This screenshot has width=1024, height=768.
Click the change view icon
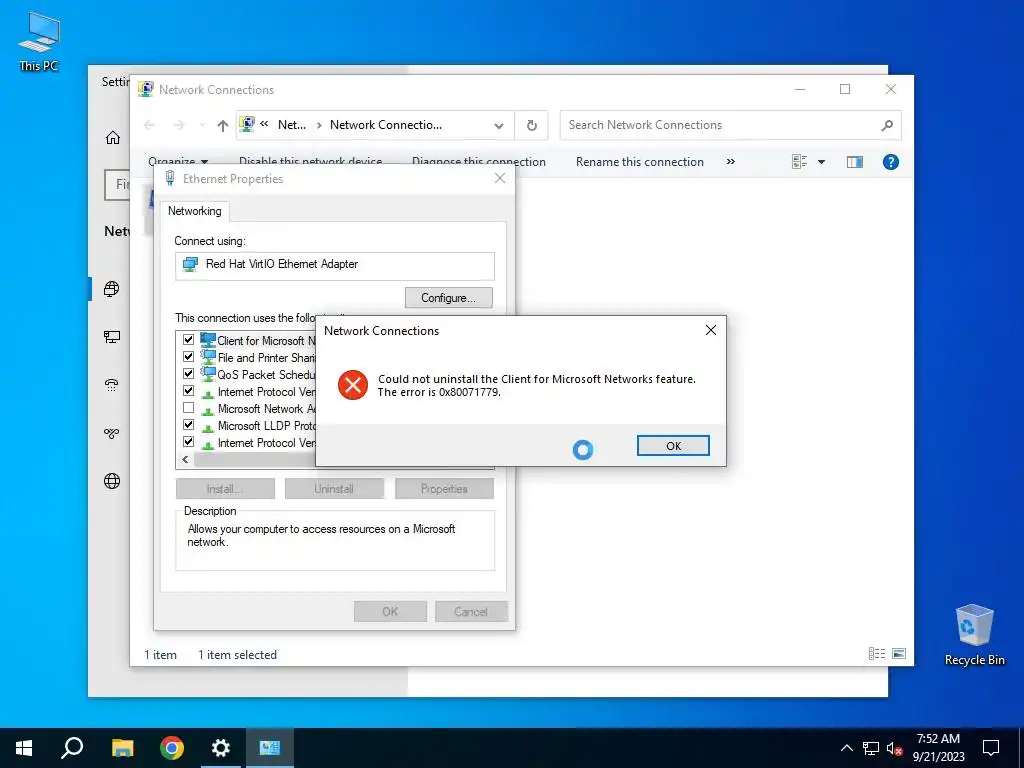[x=799, y=162]
